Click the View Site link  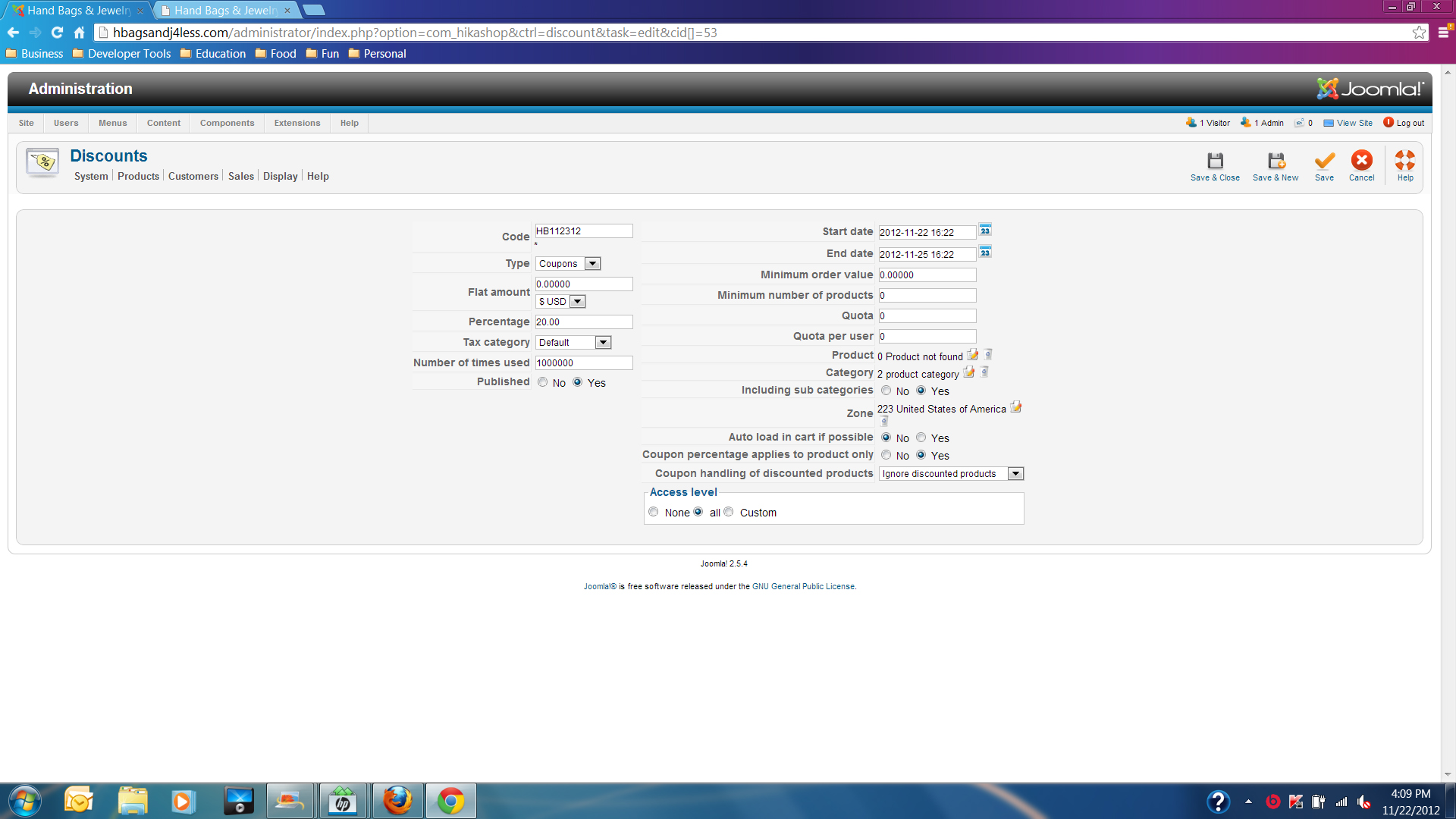coord(1354,123)
